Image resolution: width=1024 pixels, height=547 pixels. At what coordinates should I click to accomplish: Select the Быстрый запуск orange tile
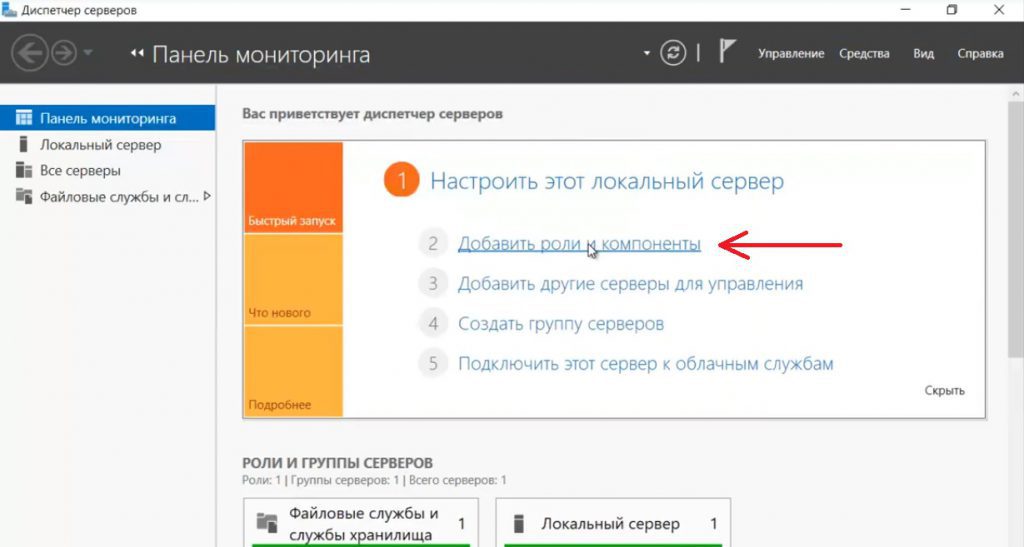point(293,188)
